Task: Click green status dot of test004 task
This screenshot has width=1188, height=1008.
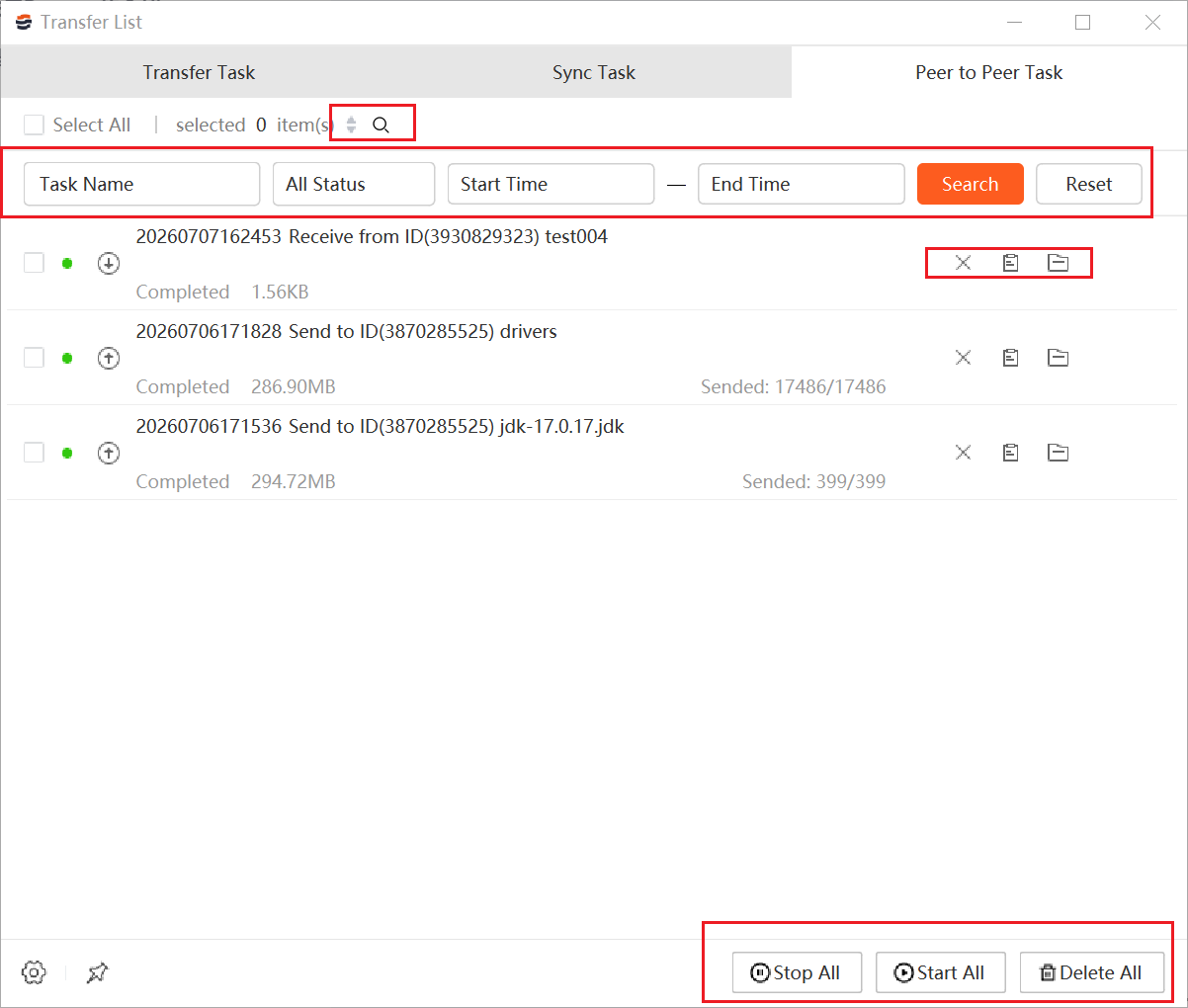Action: tap(67, 263)
